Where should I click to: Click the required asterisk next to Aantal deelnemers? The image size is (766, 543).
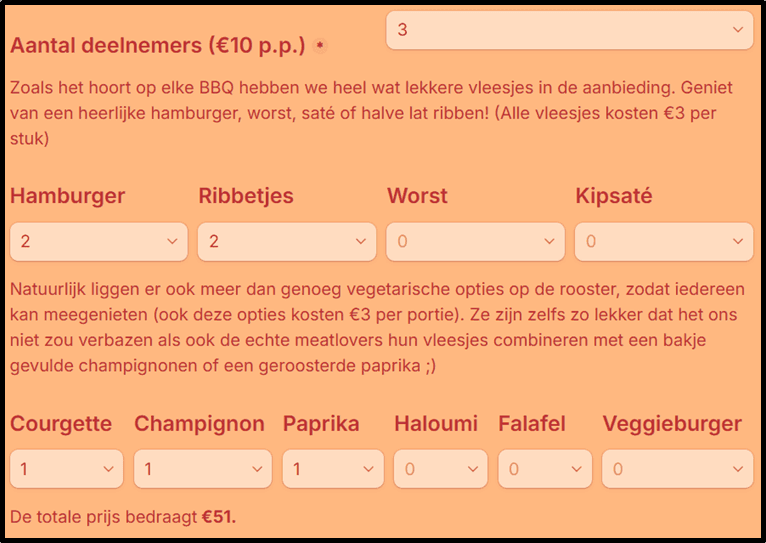click(x=320, y=46)
